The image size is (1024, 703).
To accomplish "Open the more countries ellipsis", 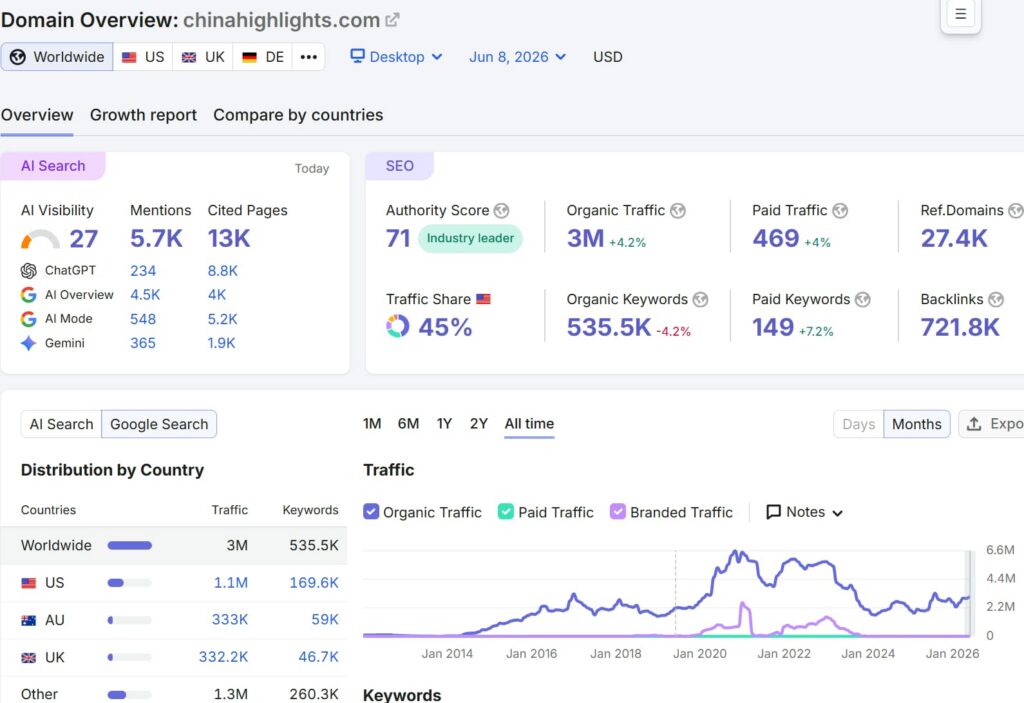I will 308,57.
